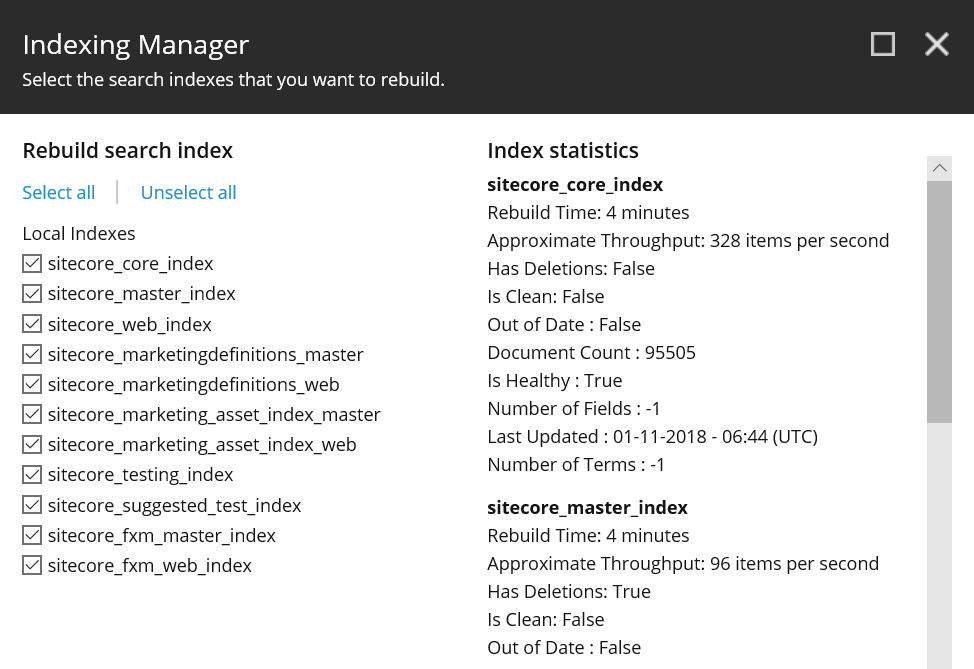Click 'Number of Fields : -1' text
The height and width of the screenshot is (669, 974).
pos(574,408)
